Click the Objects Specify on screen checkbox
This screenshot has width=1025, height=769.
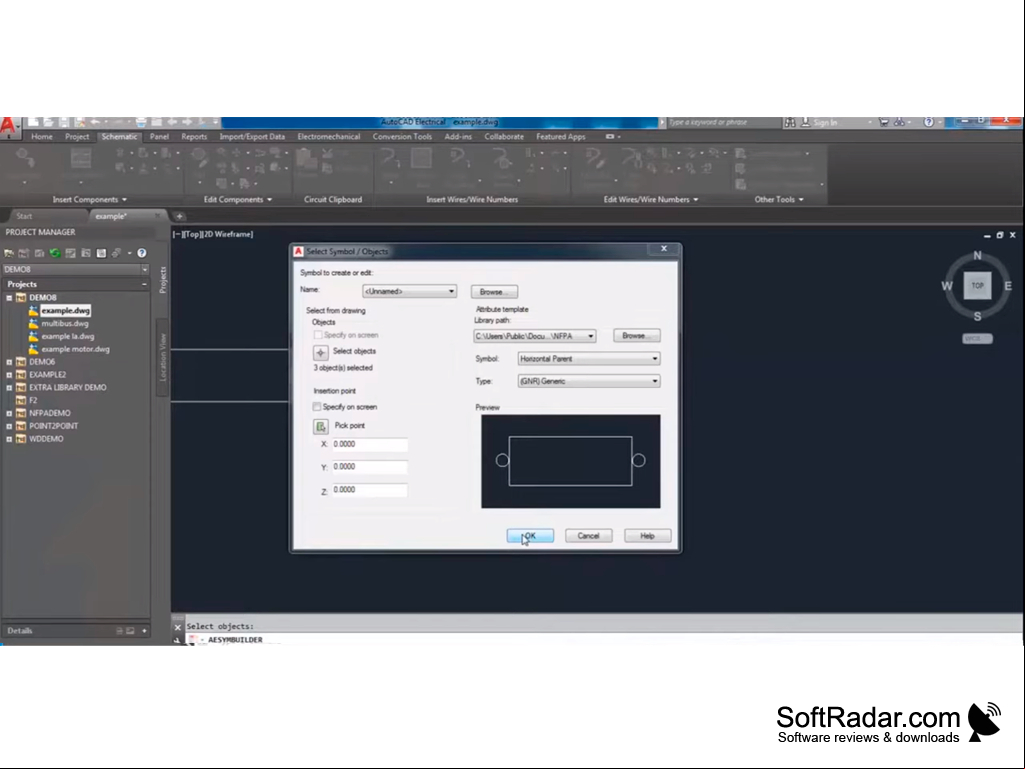coord(318,335)
